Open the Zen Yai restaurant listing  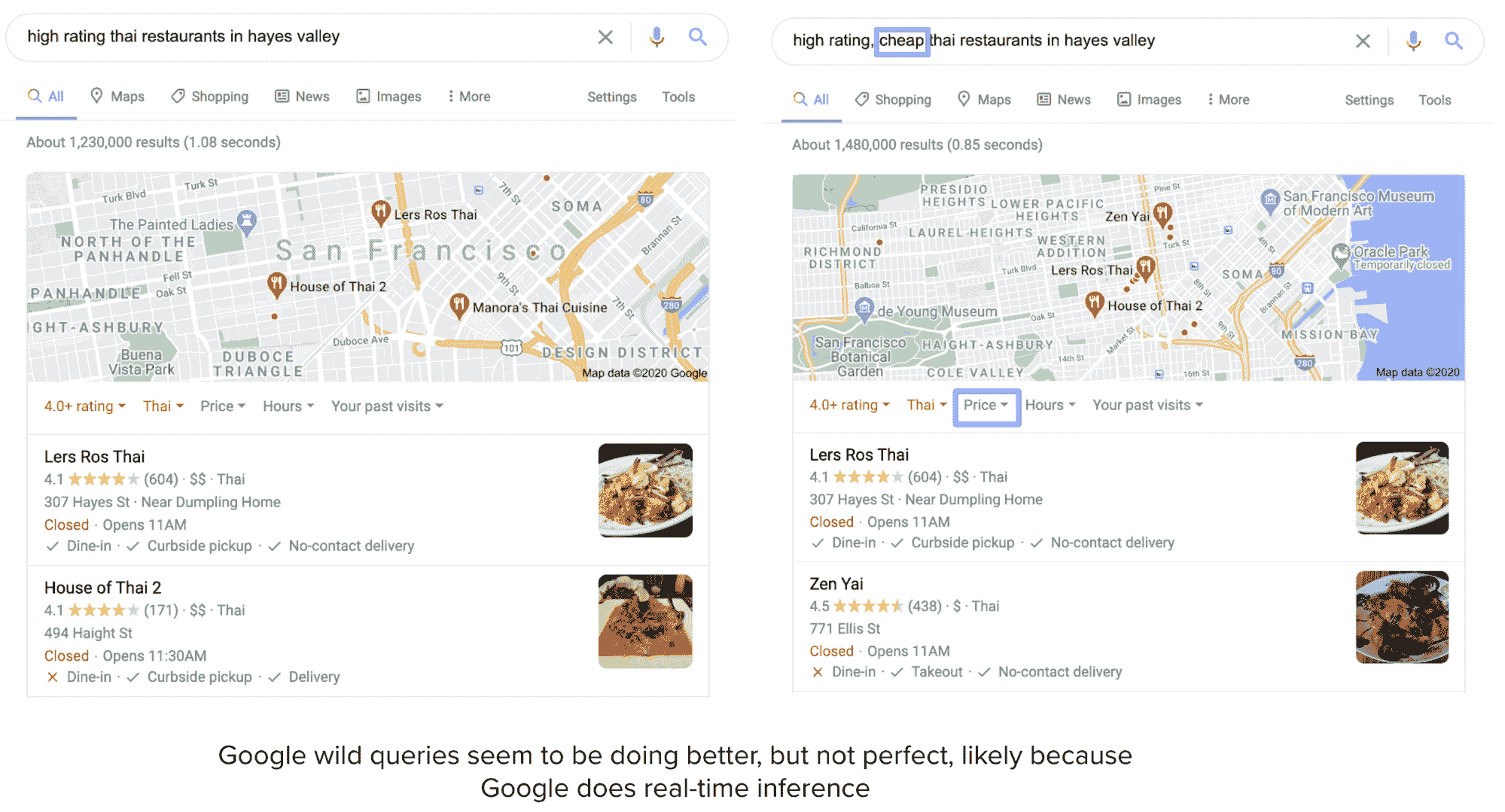(836, 584)
